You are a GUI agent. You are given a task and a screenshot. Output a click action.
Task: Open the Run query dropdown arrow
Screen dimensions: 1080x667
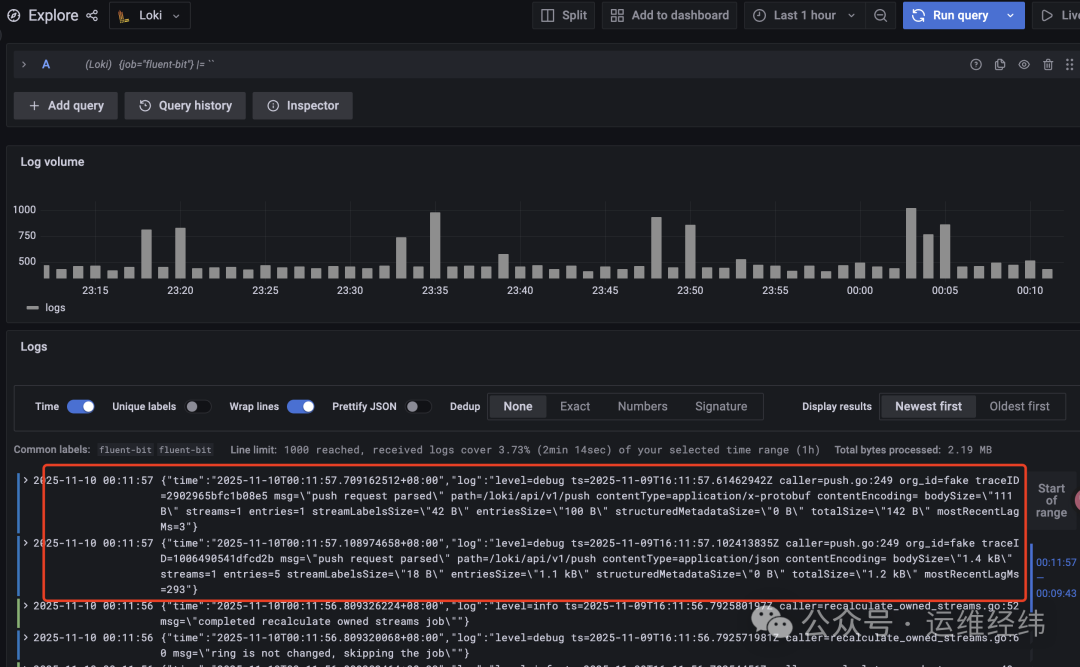(x=1010, y=15)
